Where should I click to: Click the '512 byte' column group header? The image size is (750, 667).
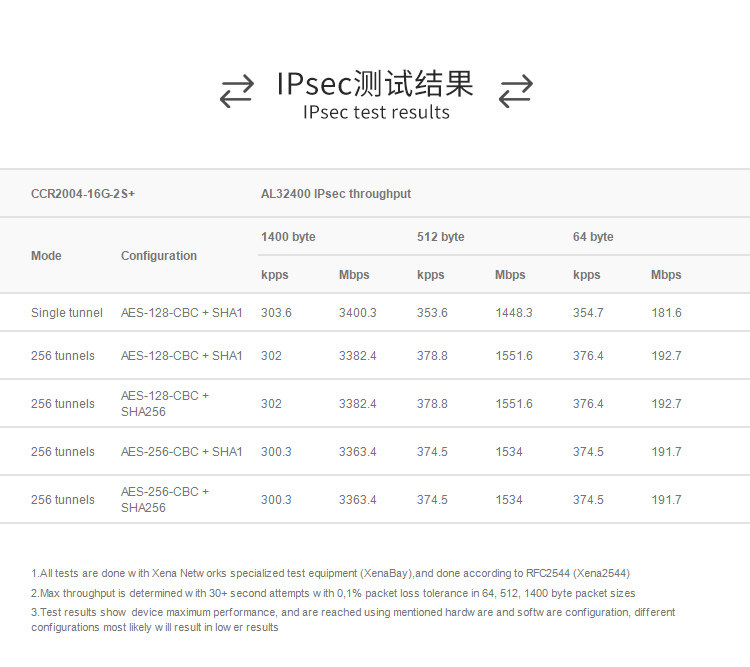(441, 237)
